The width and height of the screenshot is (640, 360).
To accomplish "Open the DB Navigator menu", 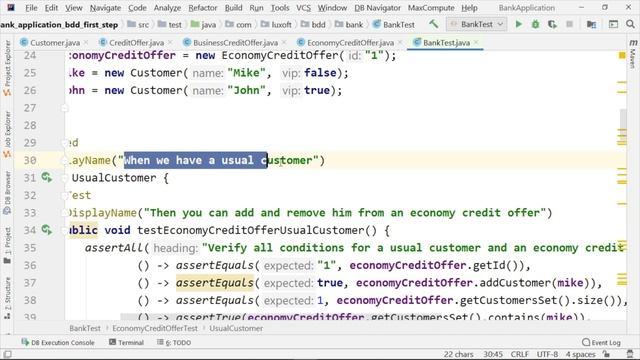I will [x=378, y=8].
